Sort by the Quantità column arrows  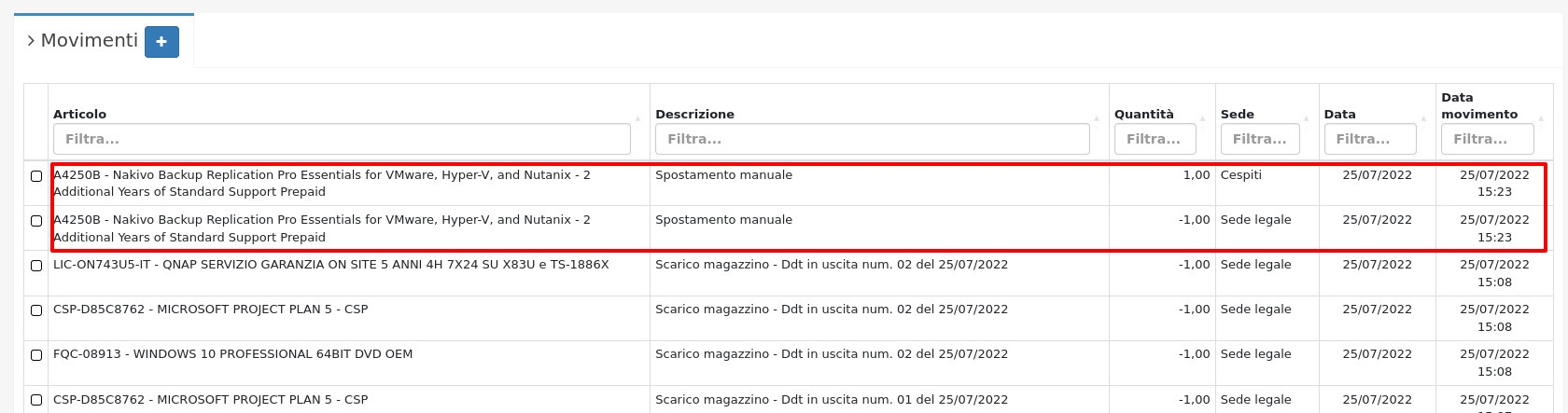pyautogui.click(x=1204, y=118)
